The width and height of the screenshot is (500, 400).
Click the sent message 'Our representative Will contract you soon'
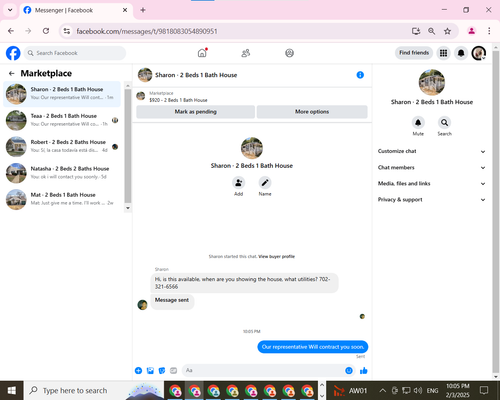[x=313, y=347]
